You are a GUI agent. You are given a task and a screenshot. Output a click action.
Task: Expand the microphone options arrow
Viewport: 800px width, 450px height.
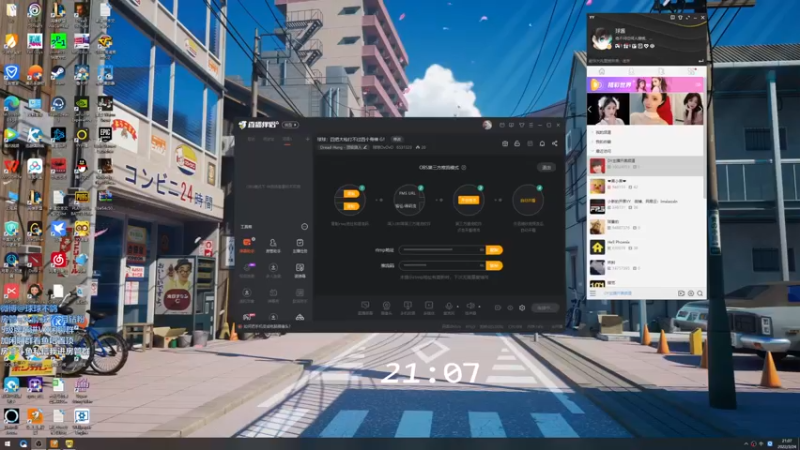pos(457,307)
